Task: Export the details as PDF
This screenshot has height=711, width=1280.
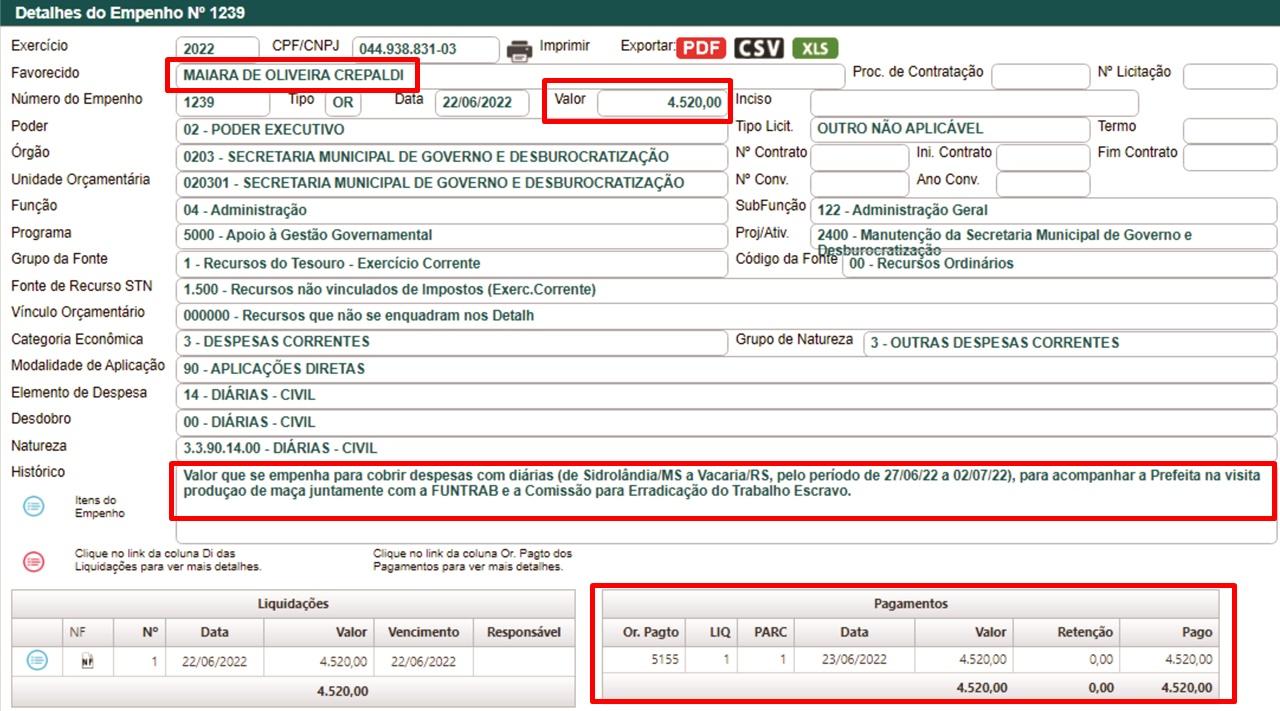Action: pos(700,48)
